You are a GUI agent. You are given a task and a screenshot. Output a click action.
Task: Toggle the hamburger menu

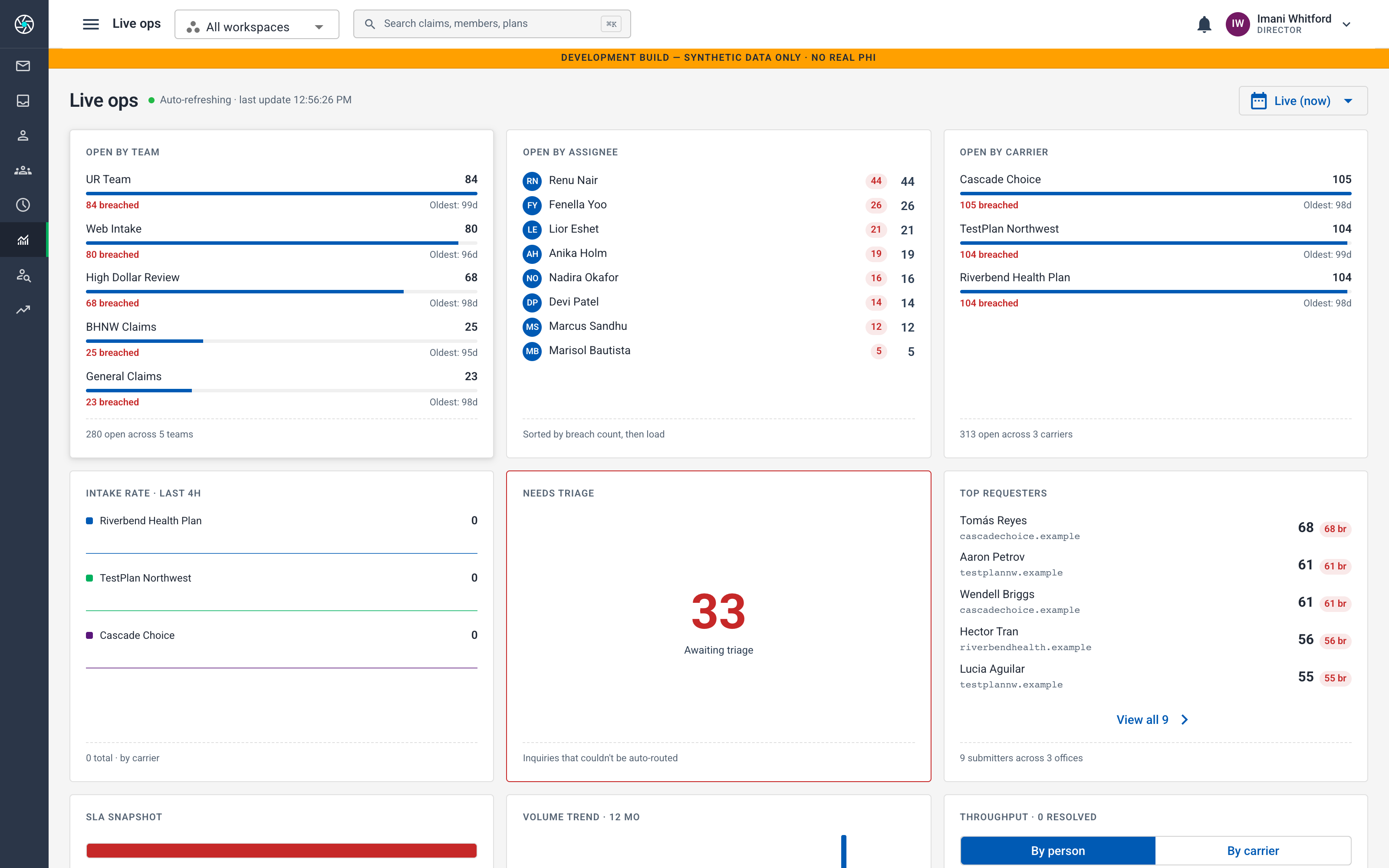pos(91,24)
